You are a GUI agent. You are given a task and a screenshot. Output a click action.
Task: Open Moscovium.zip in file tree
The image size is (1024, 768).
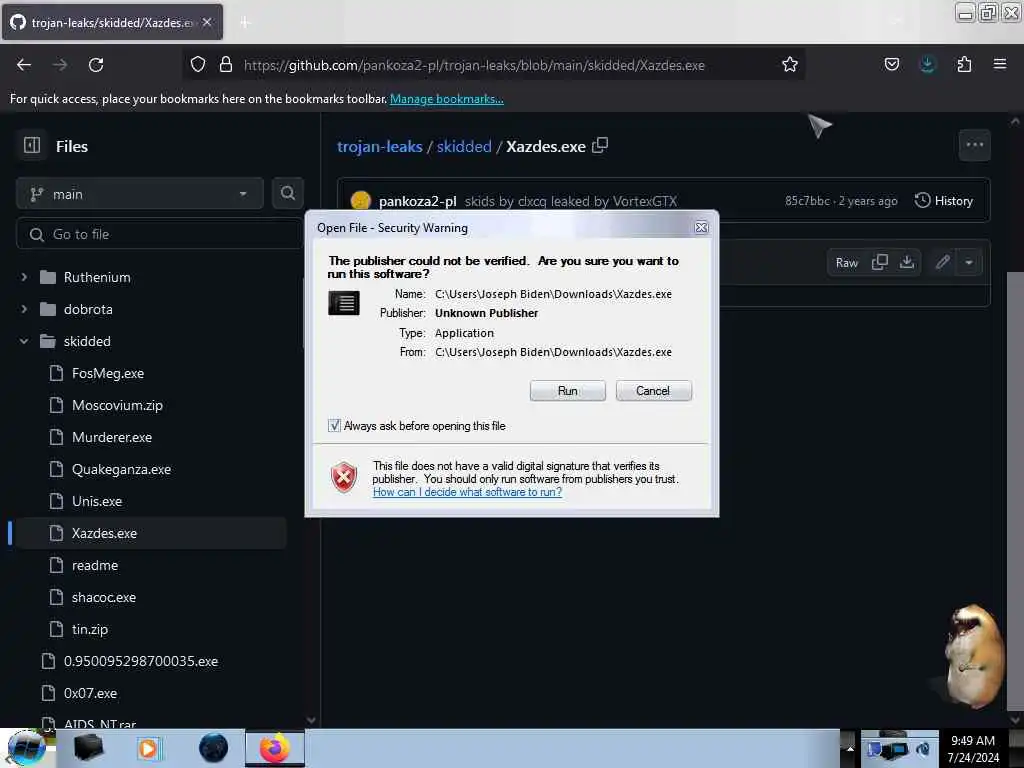[118, 405]
